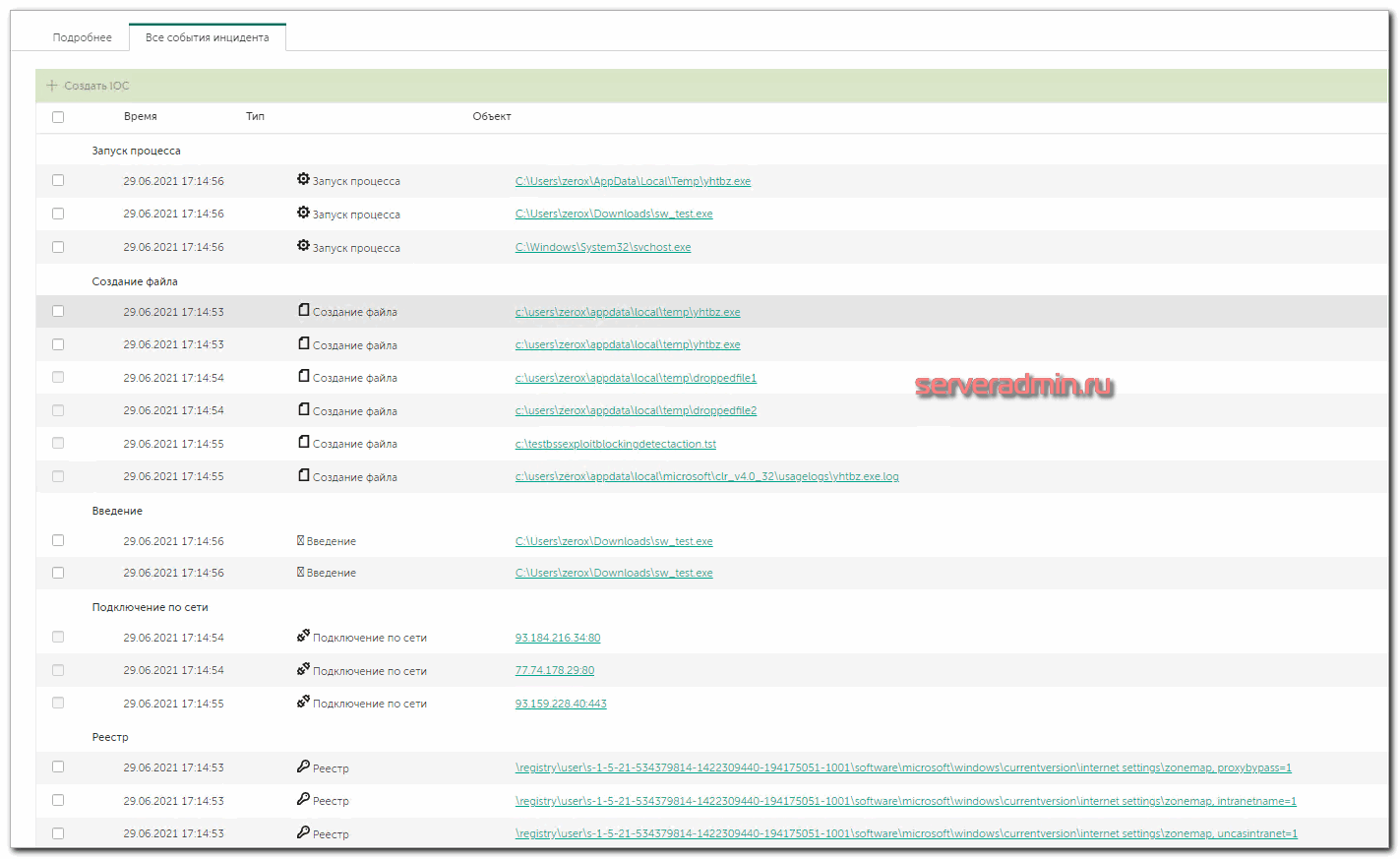The height and width of the screenshot is (859, 1400).
Task: Switch to the Подробнее tab
Action: pos(83,37)
